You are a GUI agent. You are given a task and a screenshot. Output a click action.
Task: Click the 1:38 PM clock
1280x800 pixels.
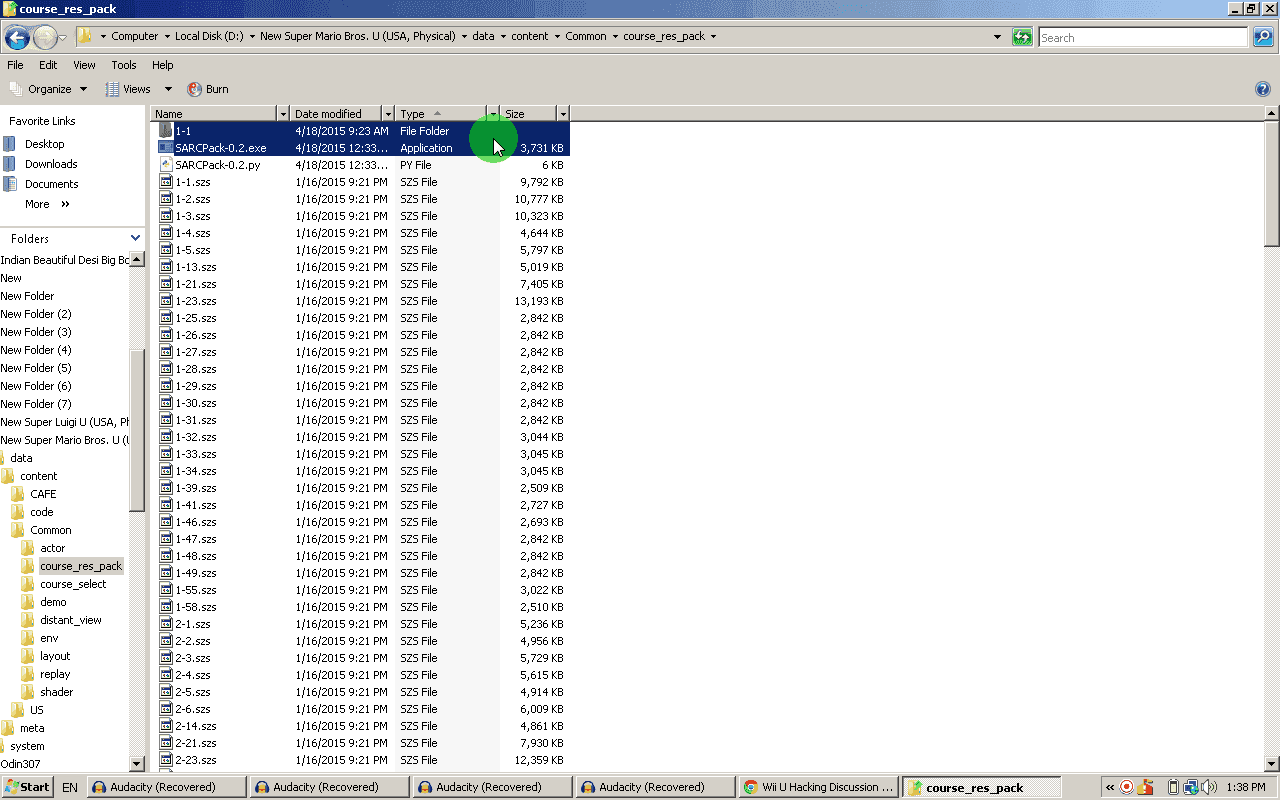[x=1245, y=787]
